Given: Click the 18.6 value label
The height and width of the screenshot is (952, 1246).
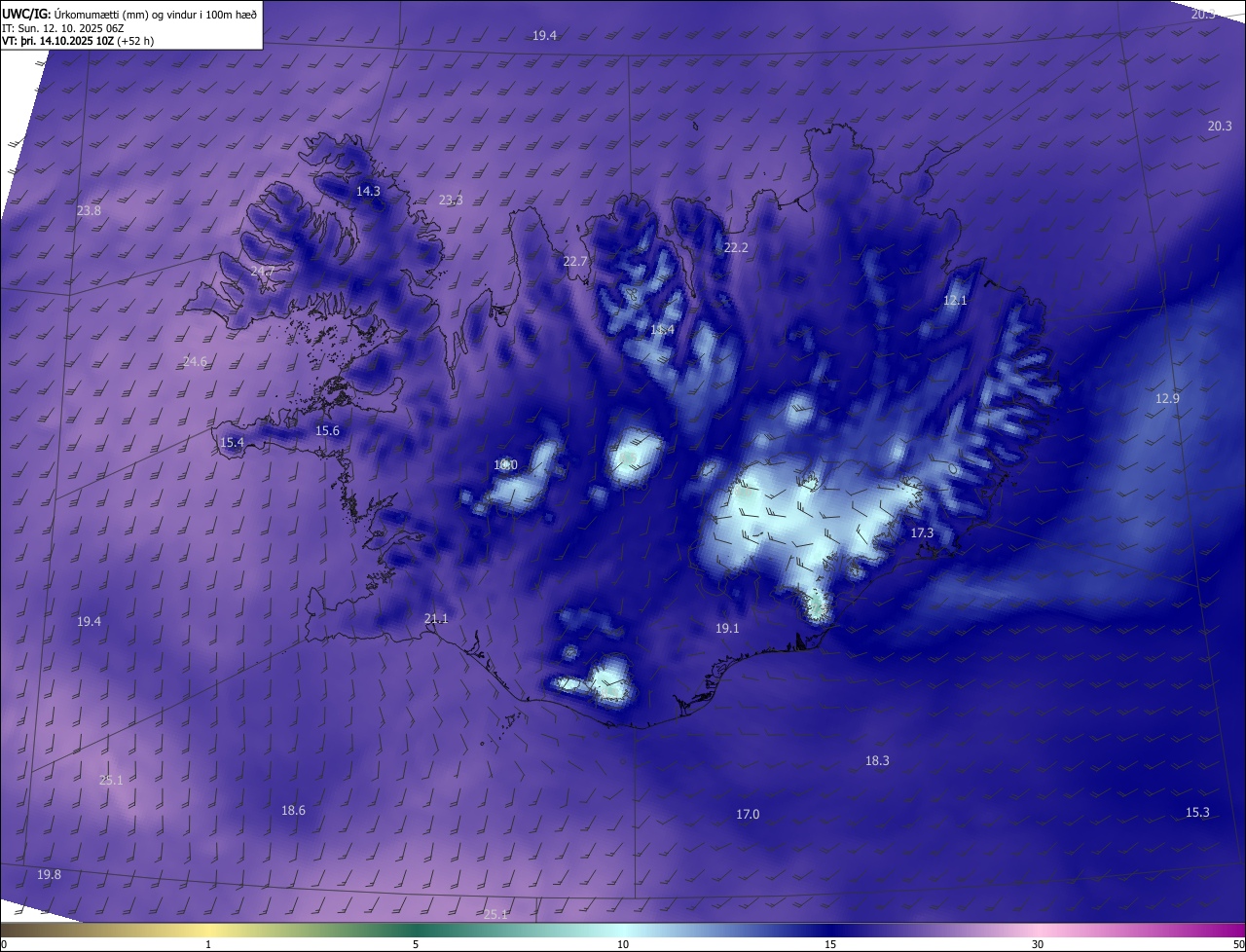Looking at the screenshot, I should [293, 811].
